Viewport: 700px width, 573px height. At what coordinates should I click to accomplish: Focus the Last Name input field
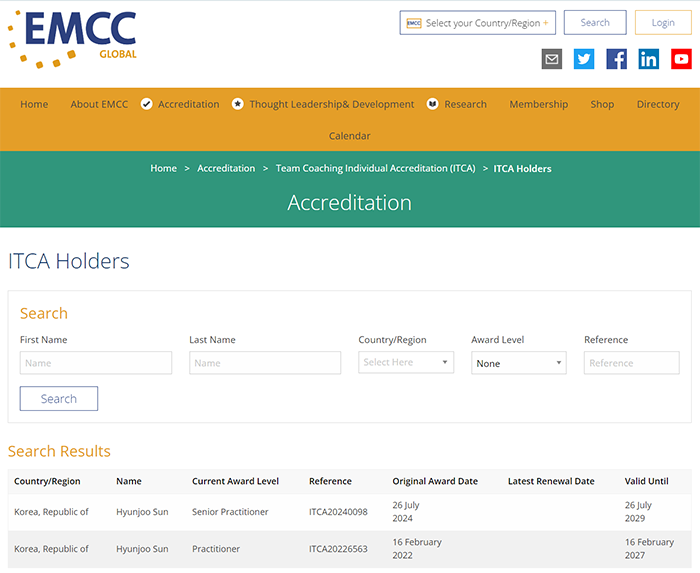pos(265,363)
